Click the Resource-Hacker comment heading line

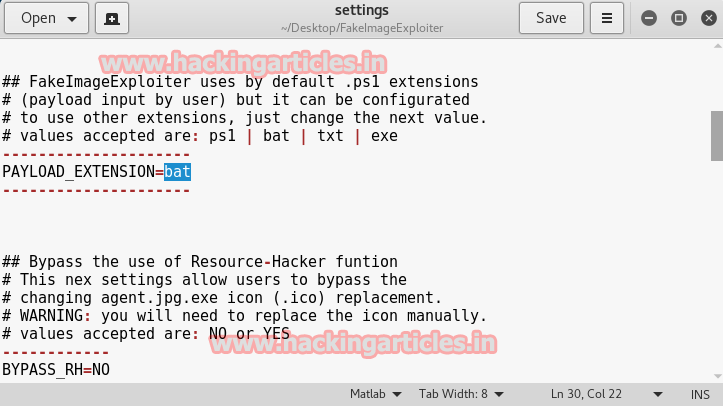[x=200, y=262]
